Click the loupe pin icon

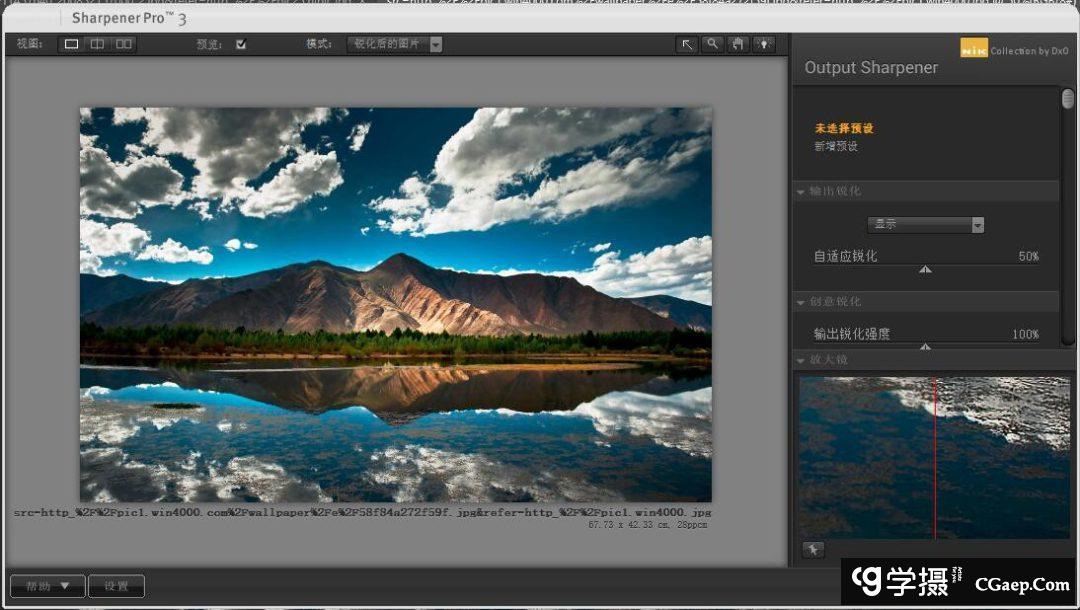813,549
